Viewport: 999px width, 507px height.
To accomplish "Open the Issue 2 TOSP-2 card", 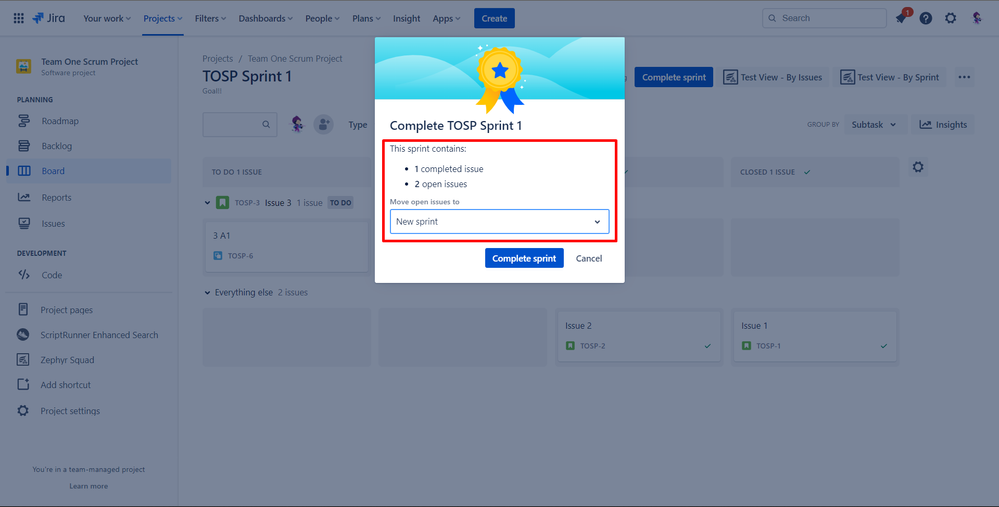I will pyautogui.click(x=639, y=336).
